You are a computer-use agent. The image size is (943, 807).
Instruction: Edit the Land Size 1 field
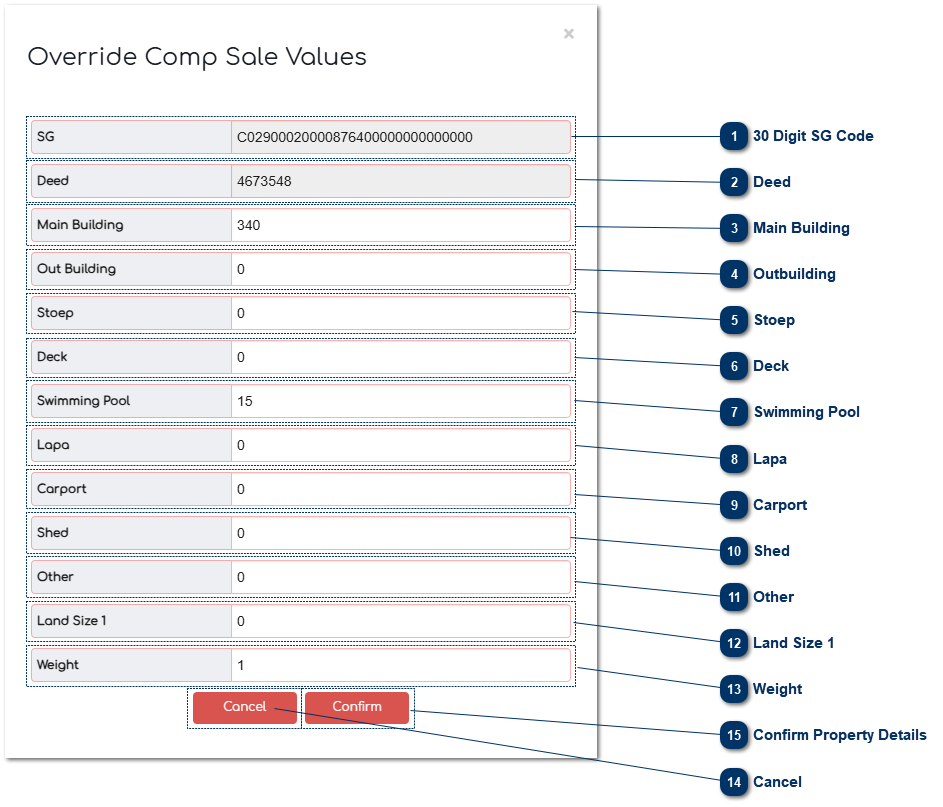401,621
